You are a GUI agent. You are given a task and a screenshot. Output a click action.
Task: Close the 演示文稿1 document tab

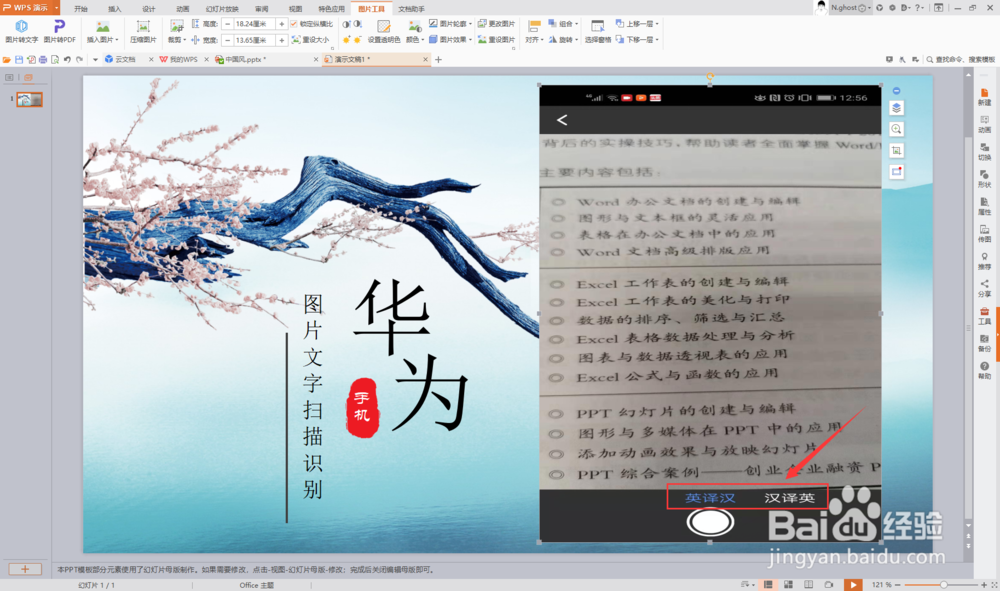click(425, 59)
